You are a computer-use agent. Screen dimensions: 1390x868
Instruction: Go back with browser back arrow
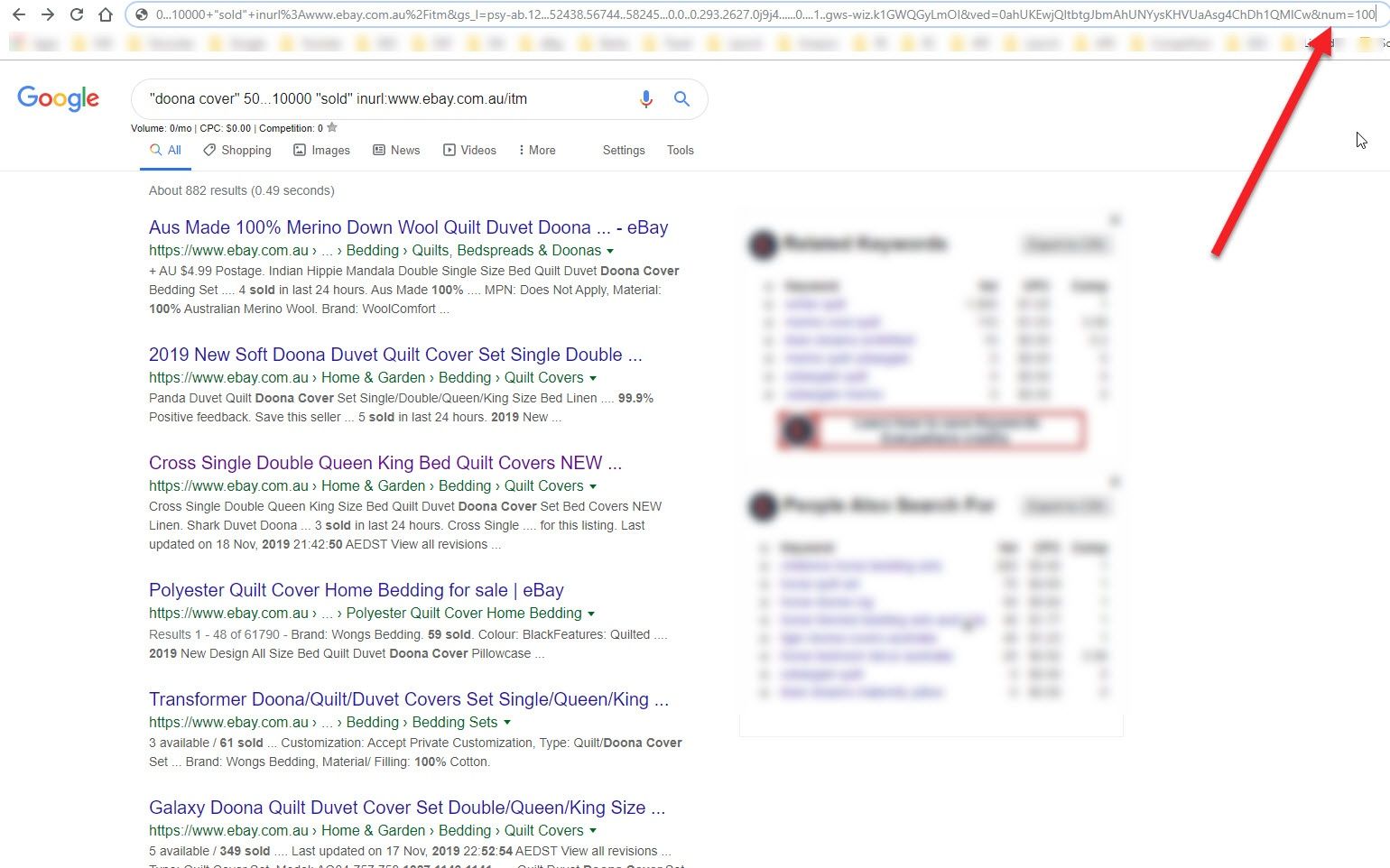coord(18,14)
